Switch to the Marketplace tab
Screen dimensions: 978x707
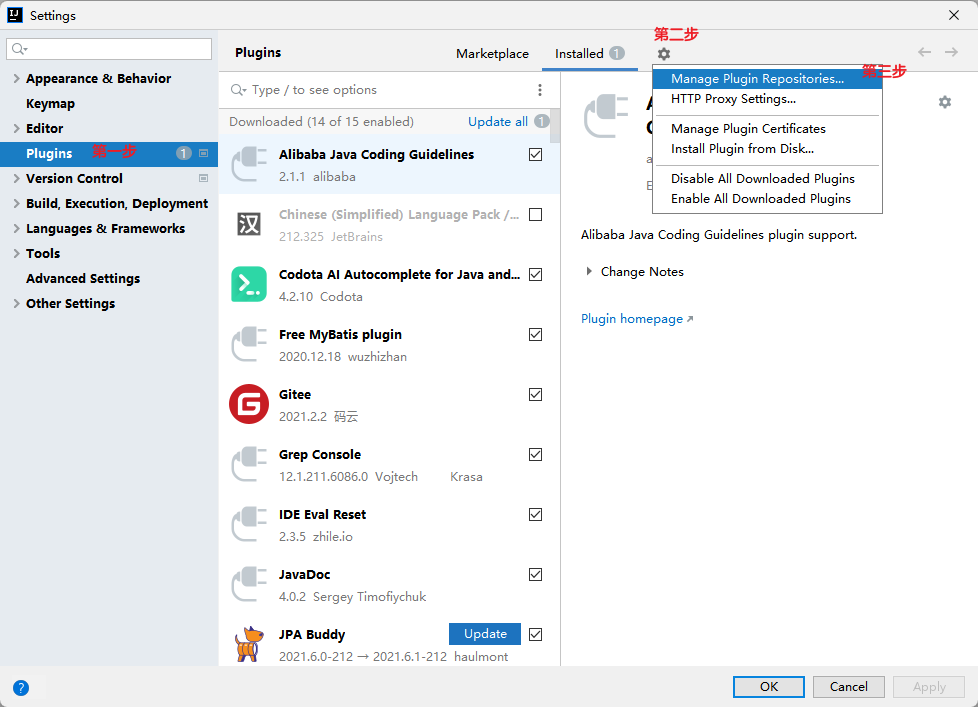492,54
